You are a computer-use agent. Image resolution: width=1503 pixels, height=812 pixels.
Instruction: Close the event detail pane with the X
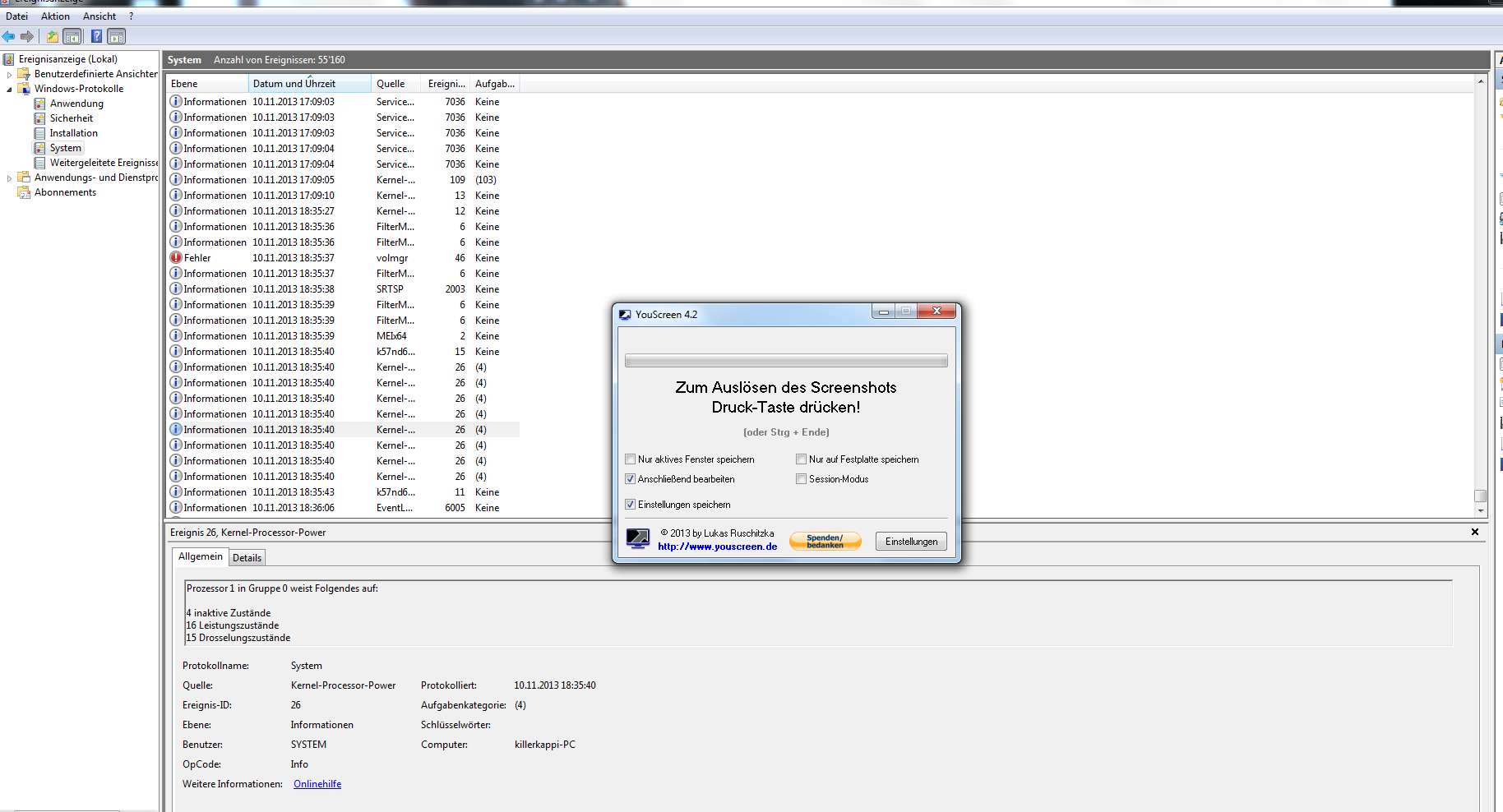pyautogui.click(x=1475, y=532)
